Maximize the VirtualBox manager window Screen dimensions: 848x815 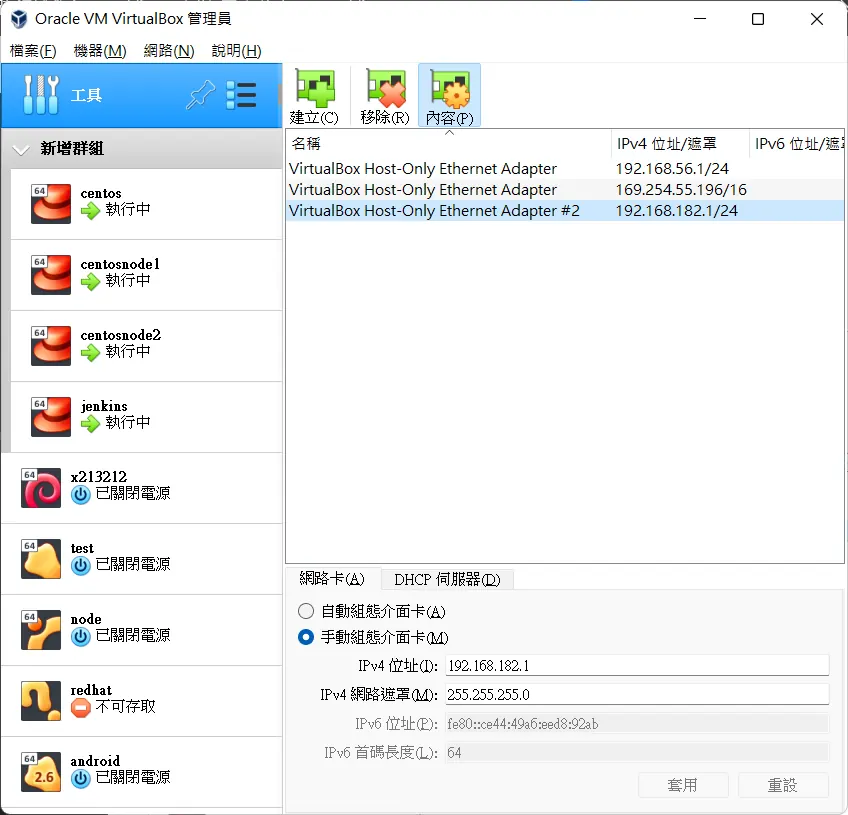pos(758,19)
